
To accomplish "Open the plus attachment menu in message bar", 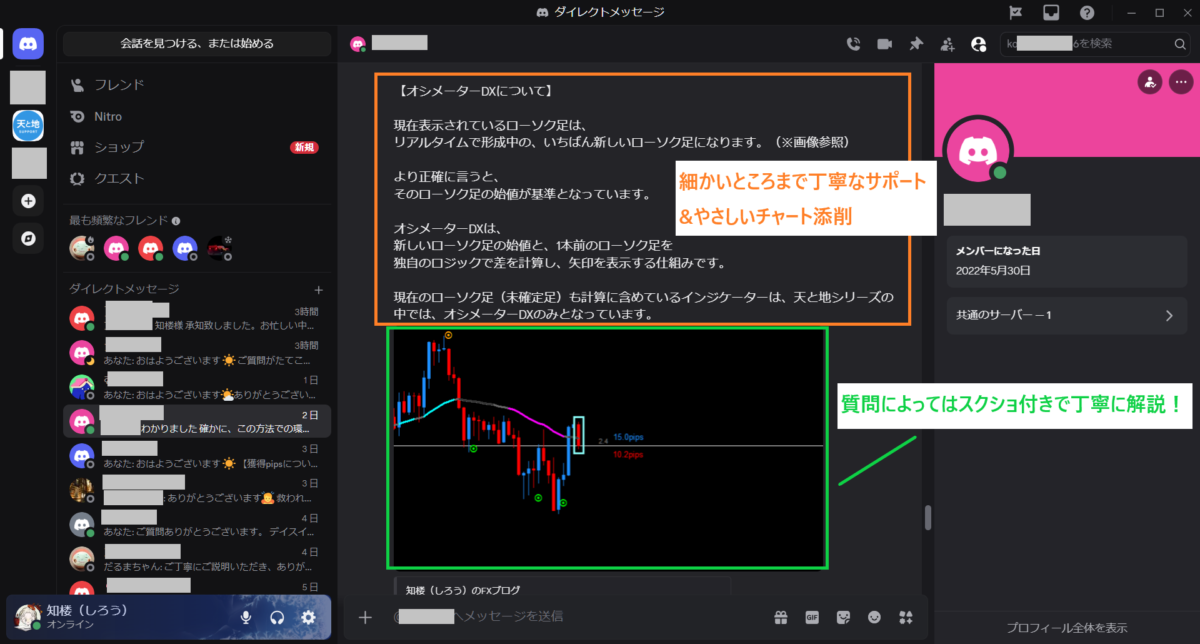I will 365,617.
